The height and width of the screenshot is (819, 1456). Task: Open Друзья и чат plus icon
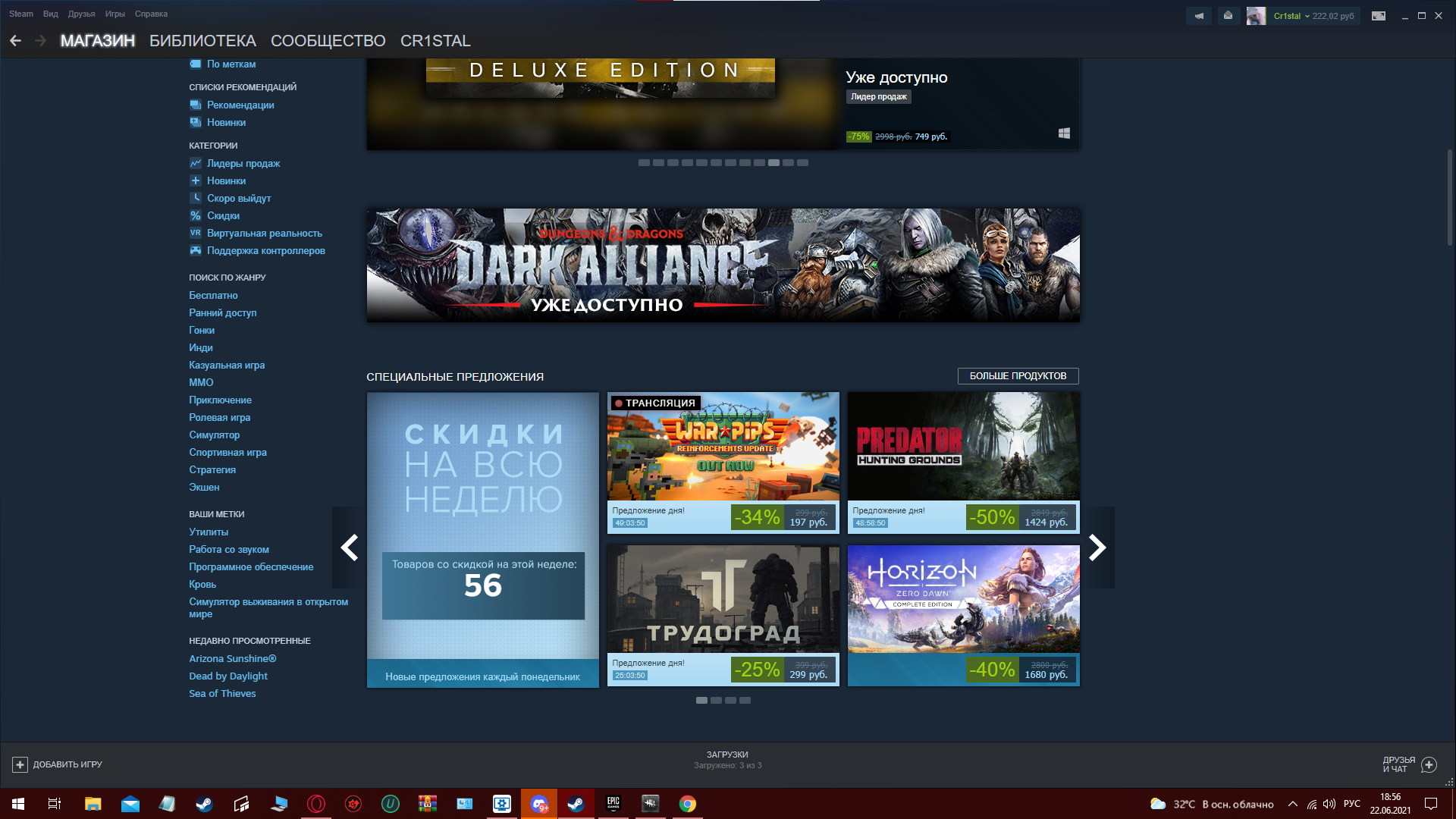coord(1429,764)
